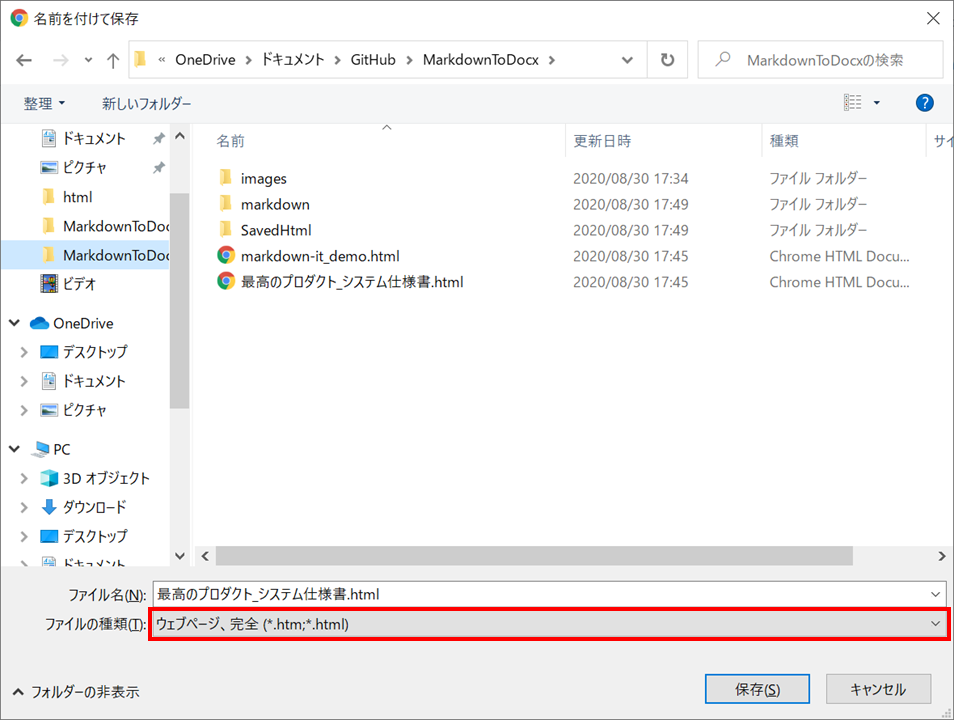Image resolution: width=954 pixels, height=720 pixels.
Task: Expand 3D オブジェクト under PC
Action: (x=24, y=478)
